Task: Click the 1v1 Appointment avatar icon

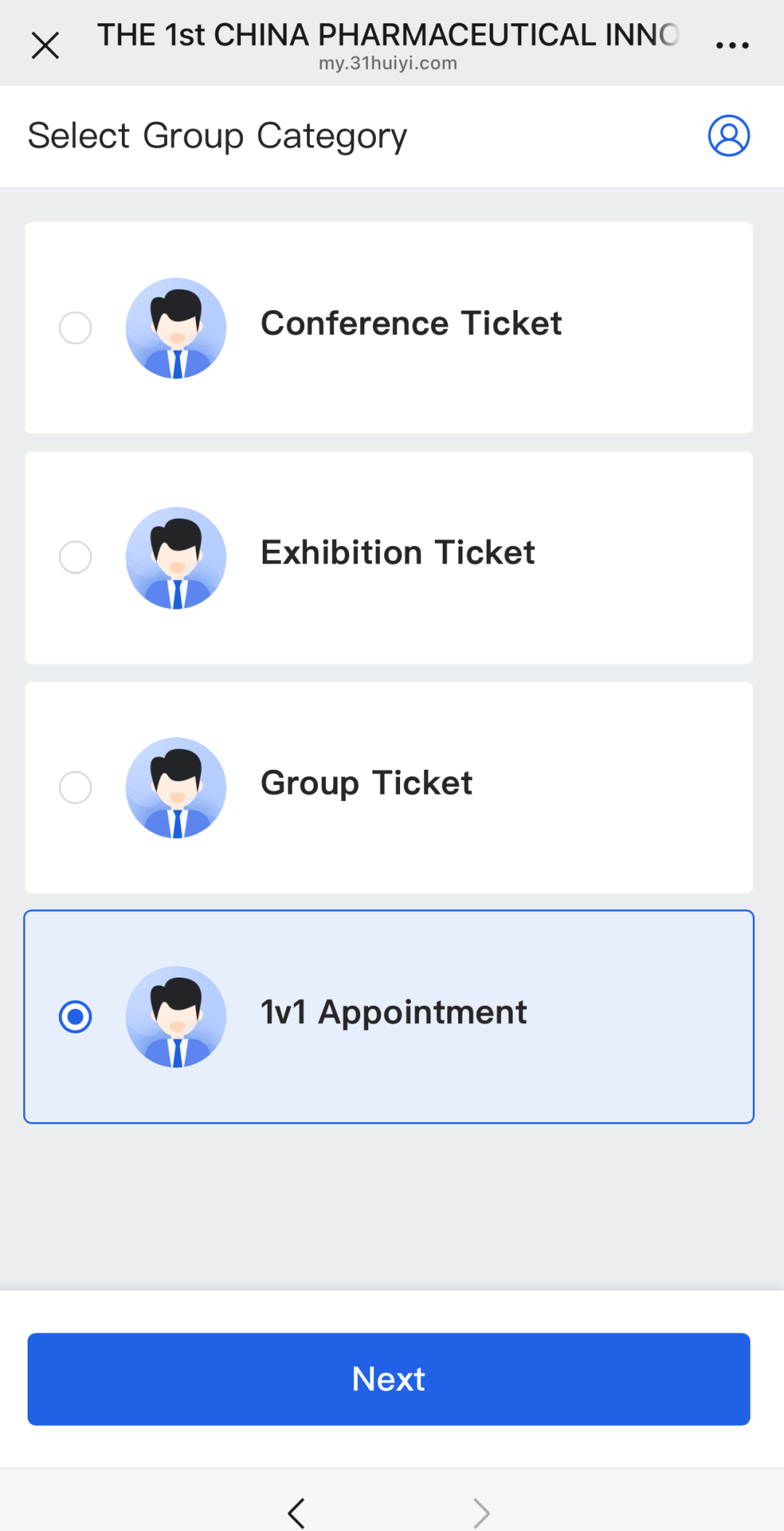Action: tap(176, 1017)
